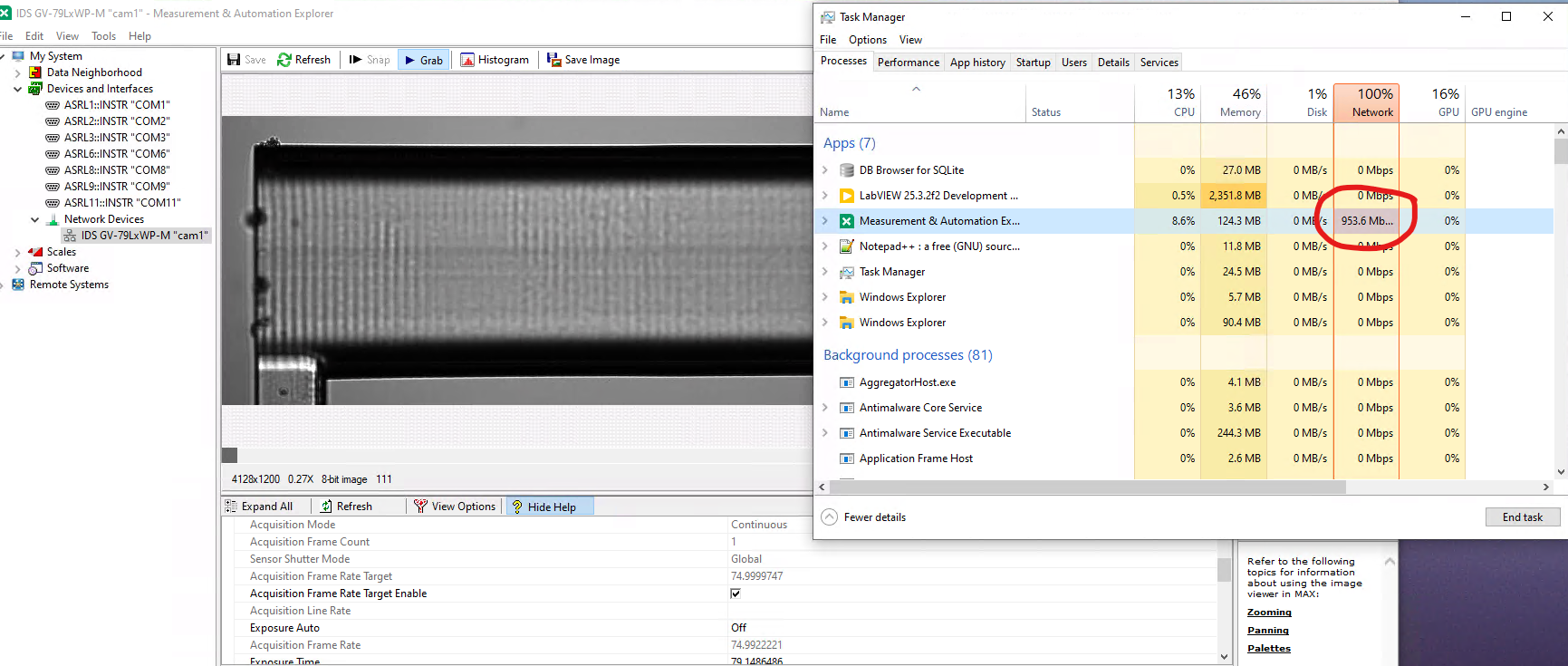
Task: Click the View Options icon
Action: pyautogui.click(x=420, y=507)
